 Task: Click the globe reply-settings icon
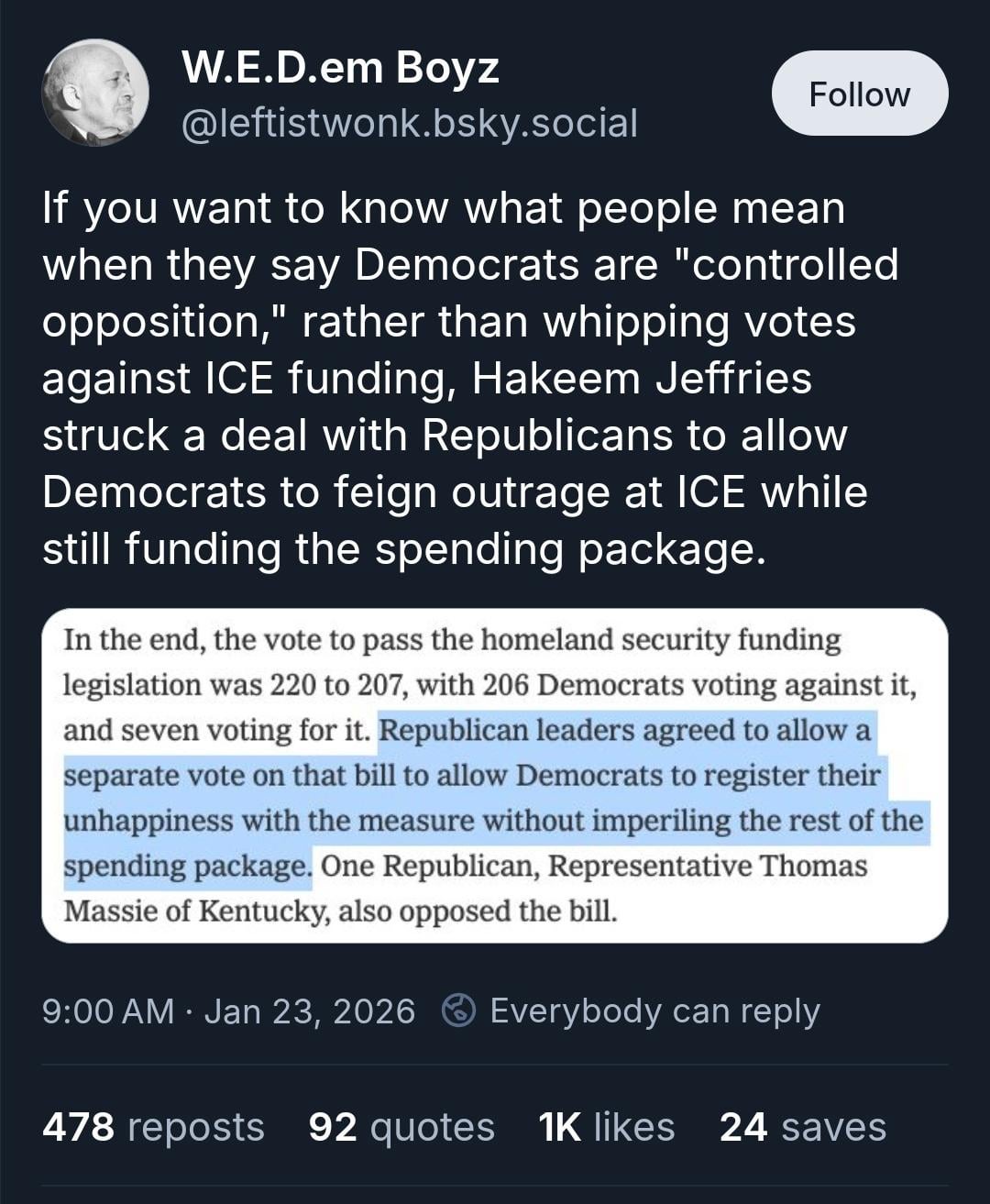tap(458, 1011)
